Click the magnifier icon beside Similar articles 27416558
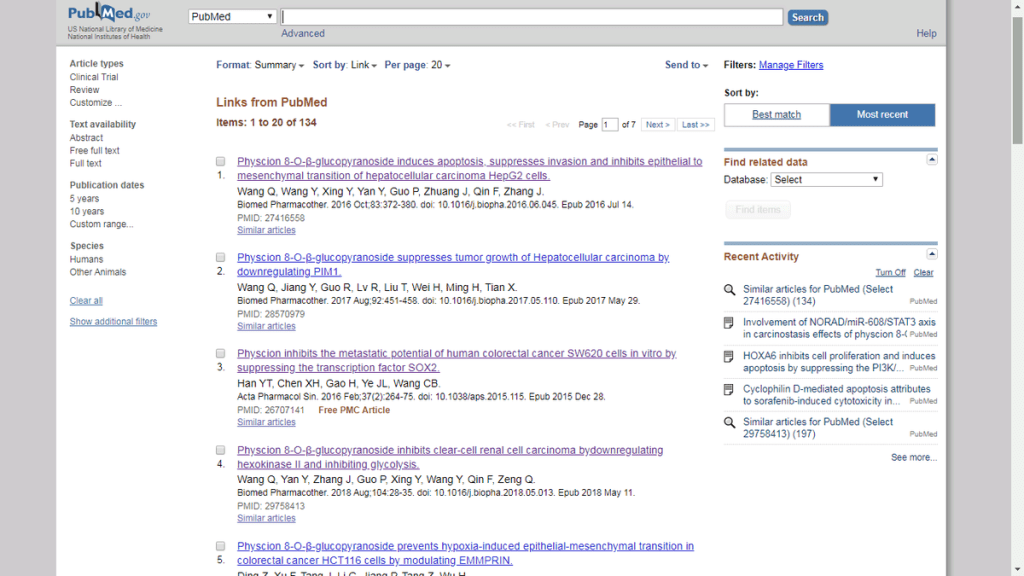 coord(729,290)
